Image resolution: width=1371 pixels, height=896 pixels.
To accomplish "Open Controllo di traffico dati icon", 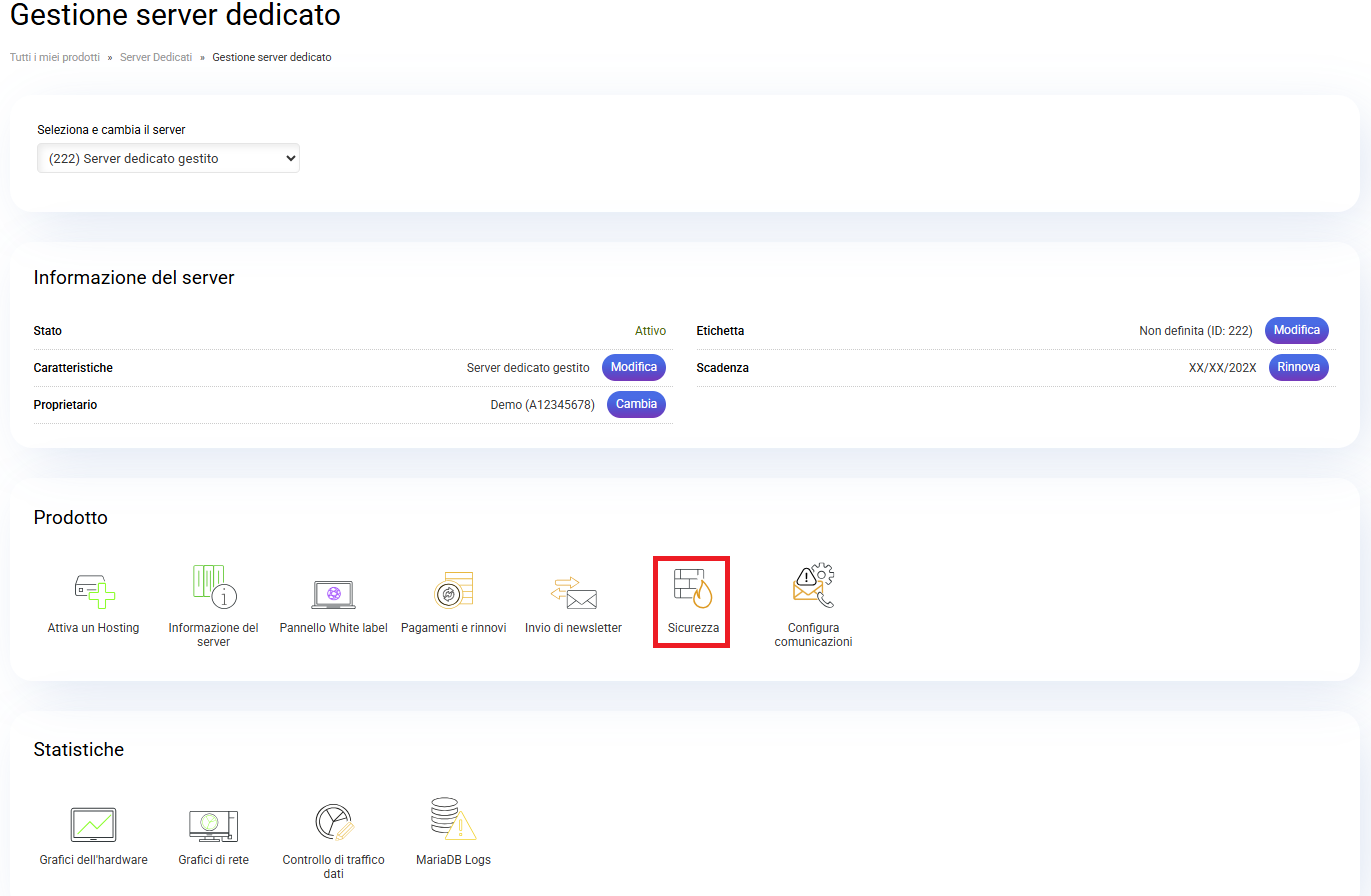I will [x=333, y=822].
